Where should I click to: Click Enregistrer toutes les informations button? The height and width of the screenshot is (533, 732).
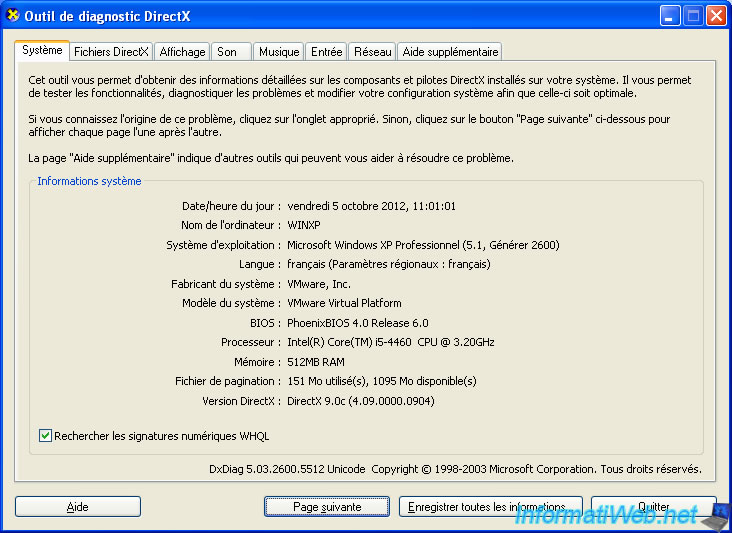point(491,506)
